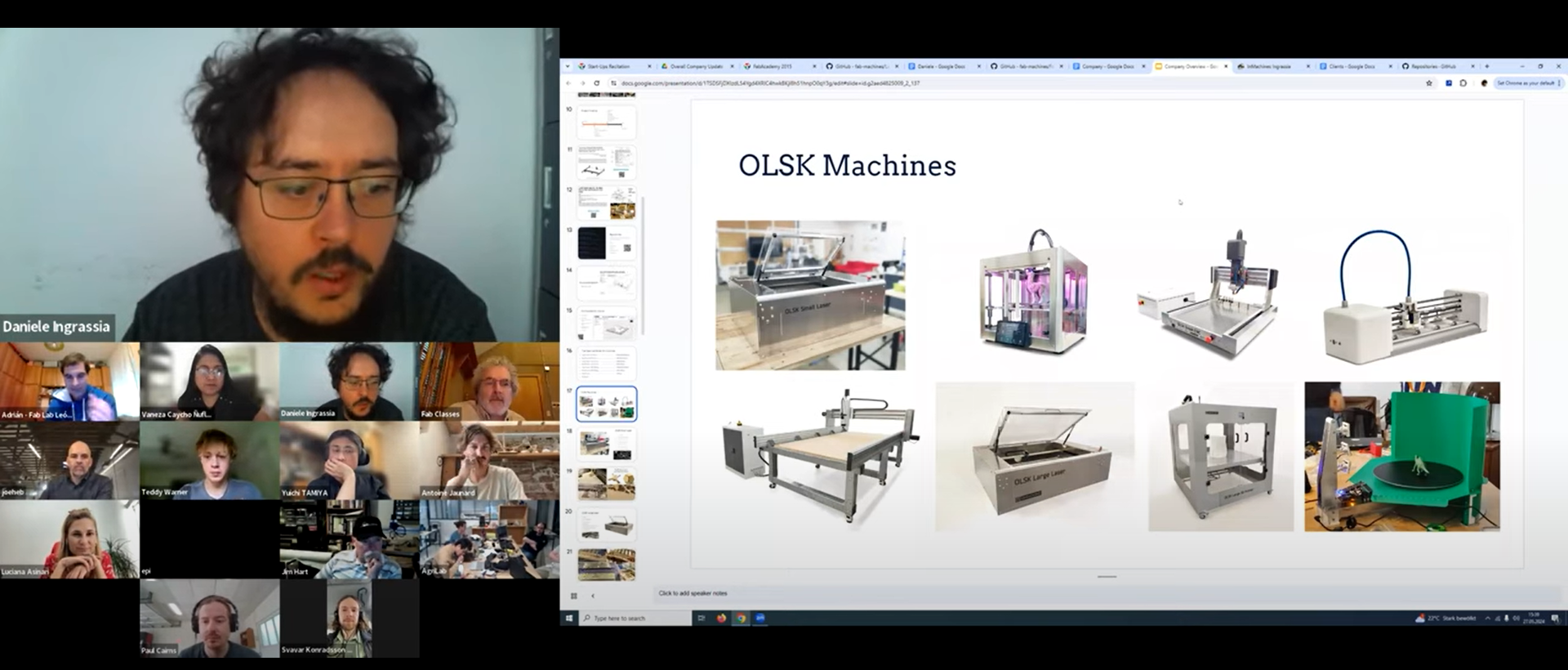
Task: Click Paul Cairns' video tile
Action: click(x=210, y=619)
